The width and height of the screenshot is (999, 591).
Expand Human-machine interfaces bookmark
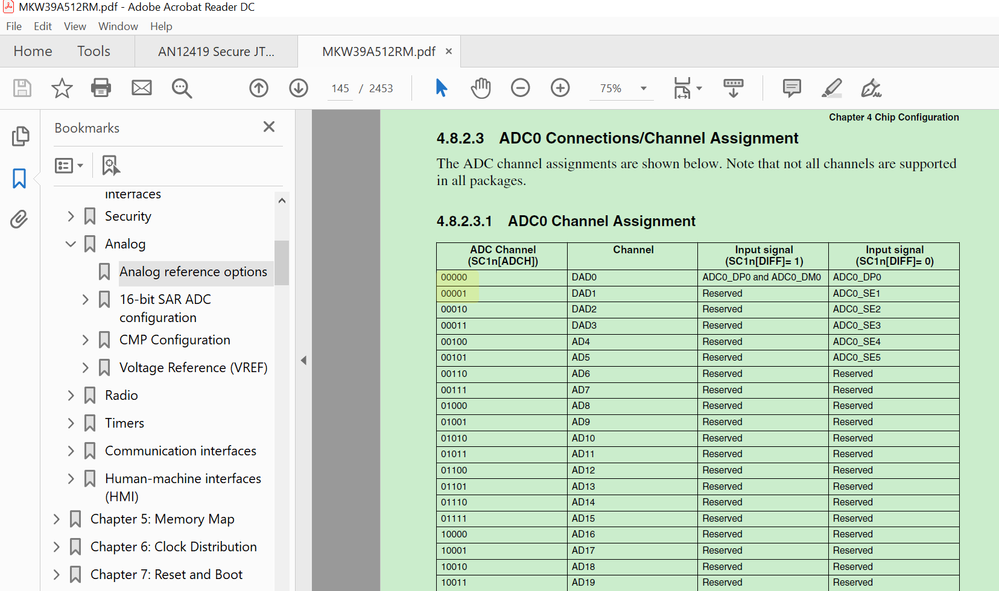[x=71, y=478]
